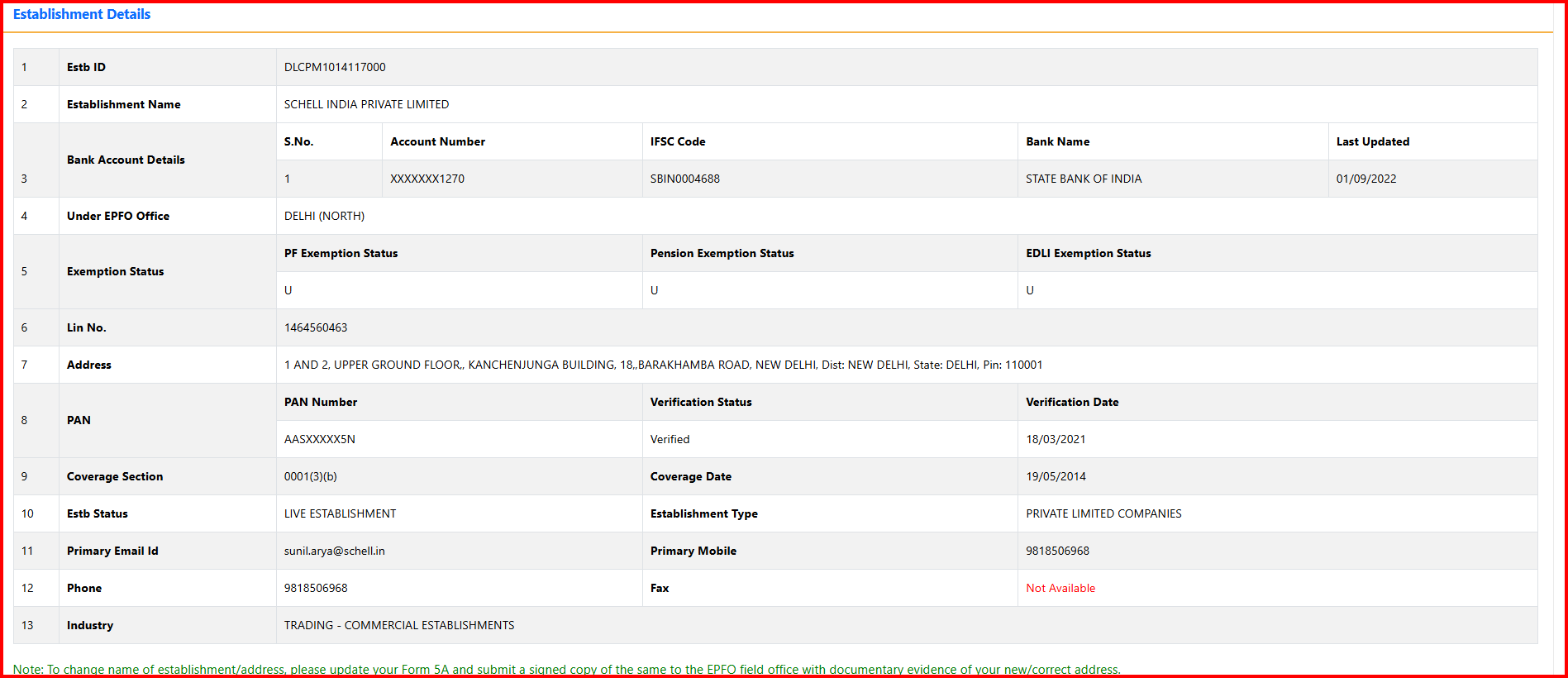Select the Lin No. value 1464560463
The width and height of the screenshot is (1568, 678).
tap(316, 327)
